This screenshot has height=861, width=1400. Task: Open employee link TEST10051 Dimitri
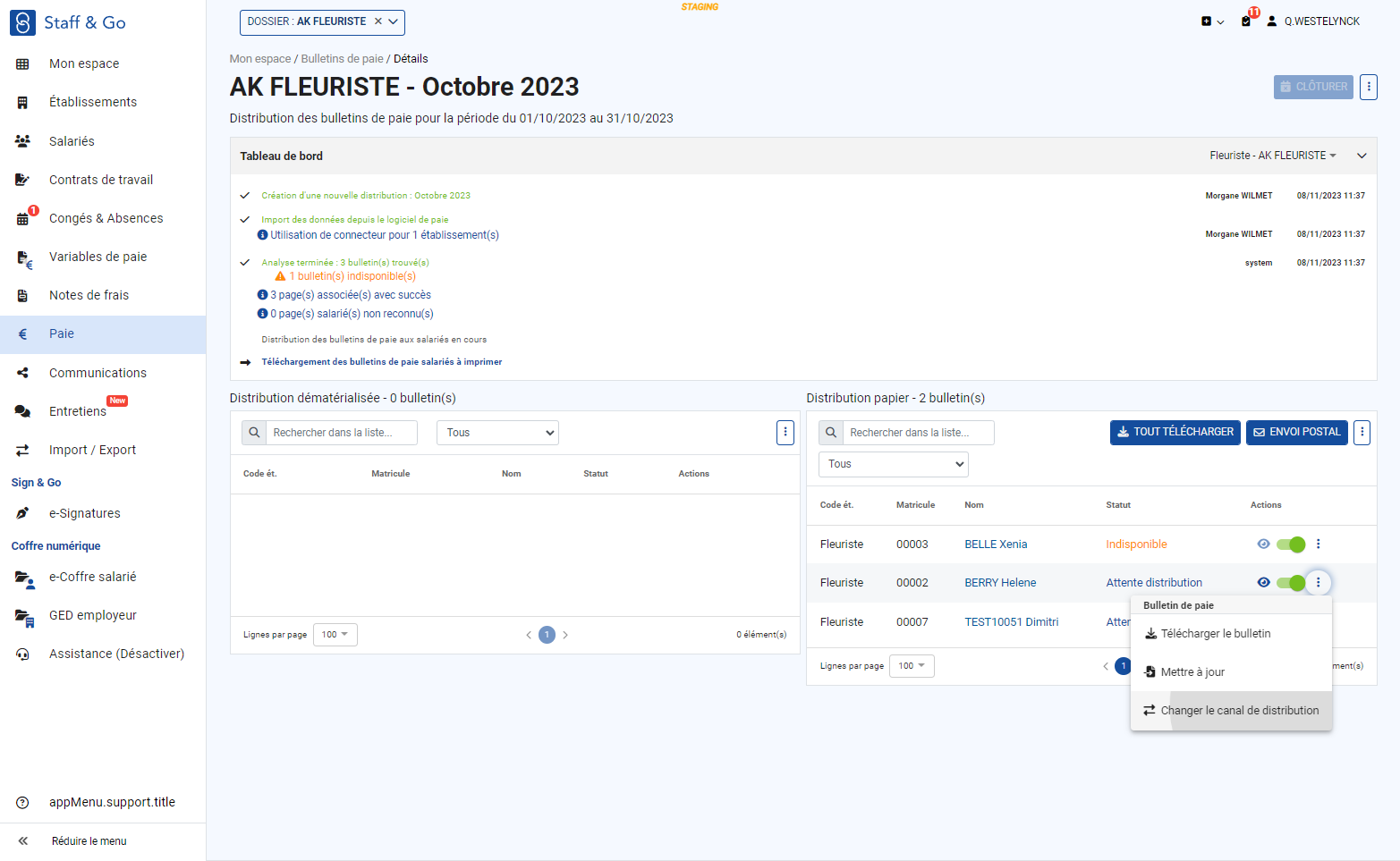point(1012,622)
